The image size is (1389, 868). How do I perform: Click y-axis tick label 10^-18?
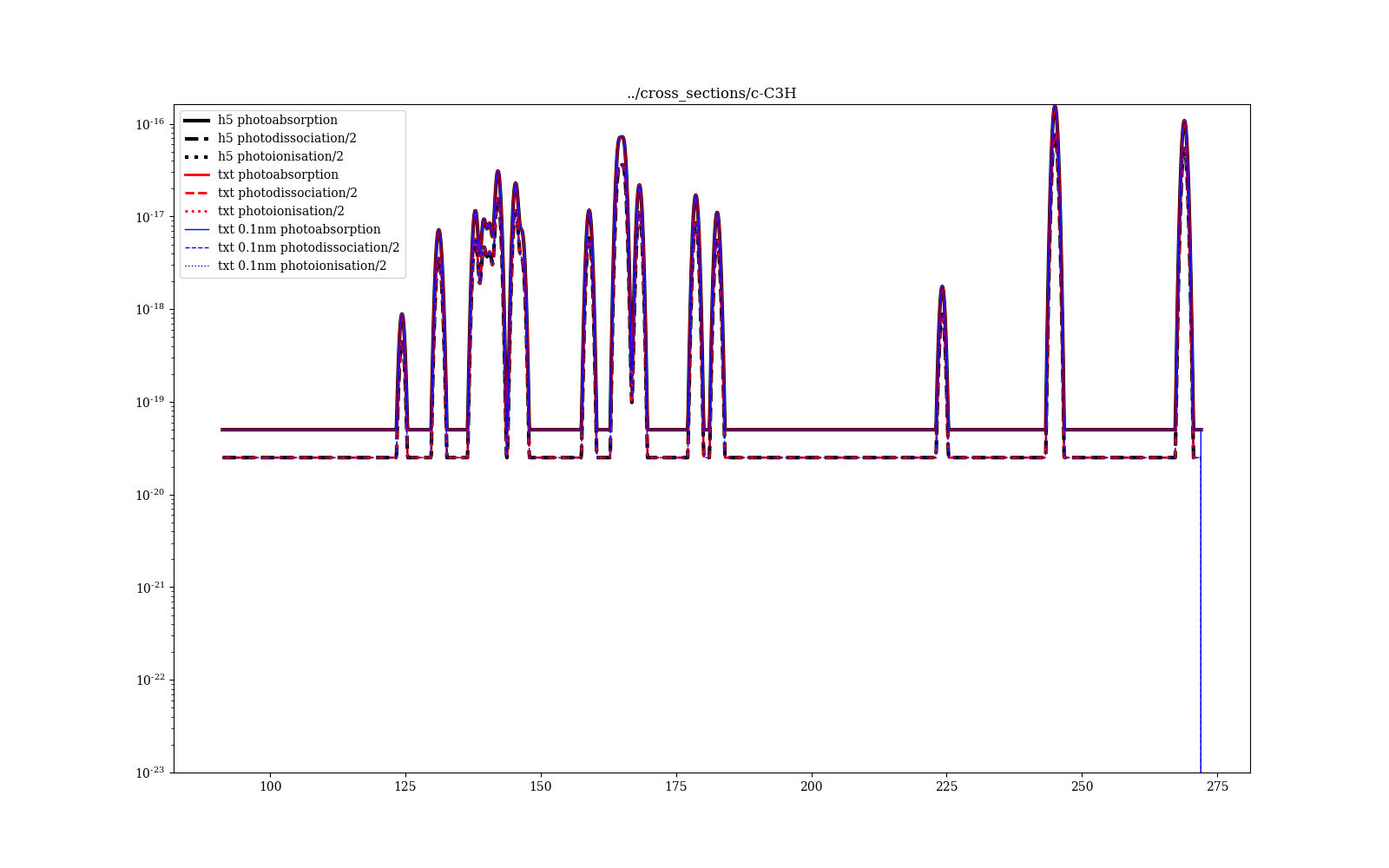tap(150, 309)
